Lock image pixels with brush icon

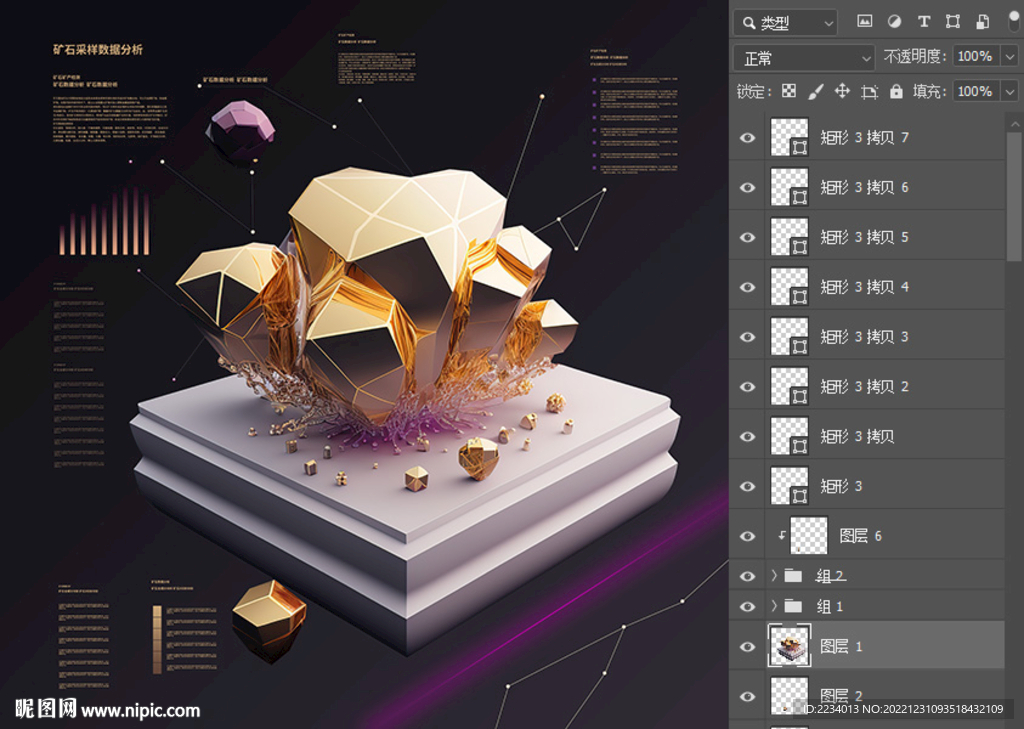click(815, 91)
